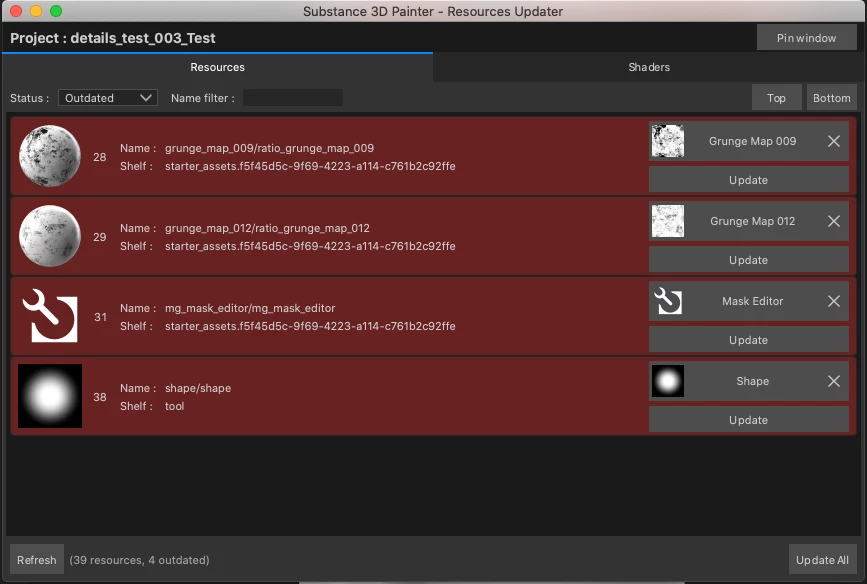This screenshot has height=584, width=867.
Task: Update the grunge_map_012 resource
Action: tap(748, 260)
